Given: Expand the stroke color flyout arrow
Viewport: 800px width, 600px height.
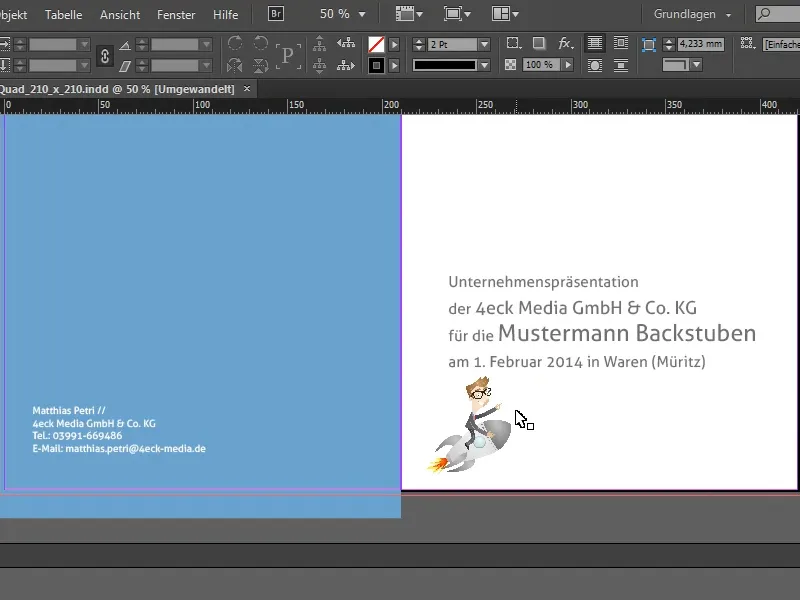Looking at the screenshot, I should [394, 65].
